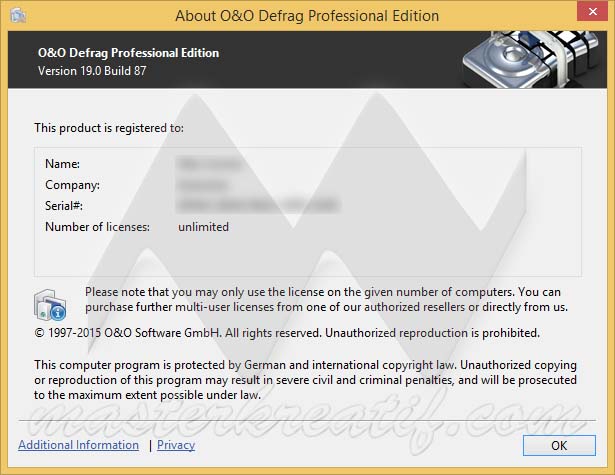Image resolution: width=615 pixels, height=475 pixels.
Task: Click the copyright 1997-2015 O&O Software line
Action: click(x=287, y=333)
